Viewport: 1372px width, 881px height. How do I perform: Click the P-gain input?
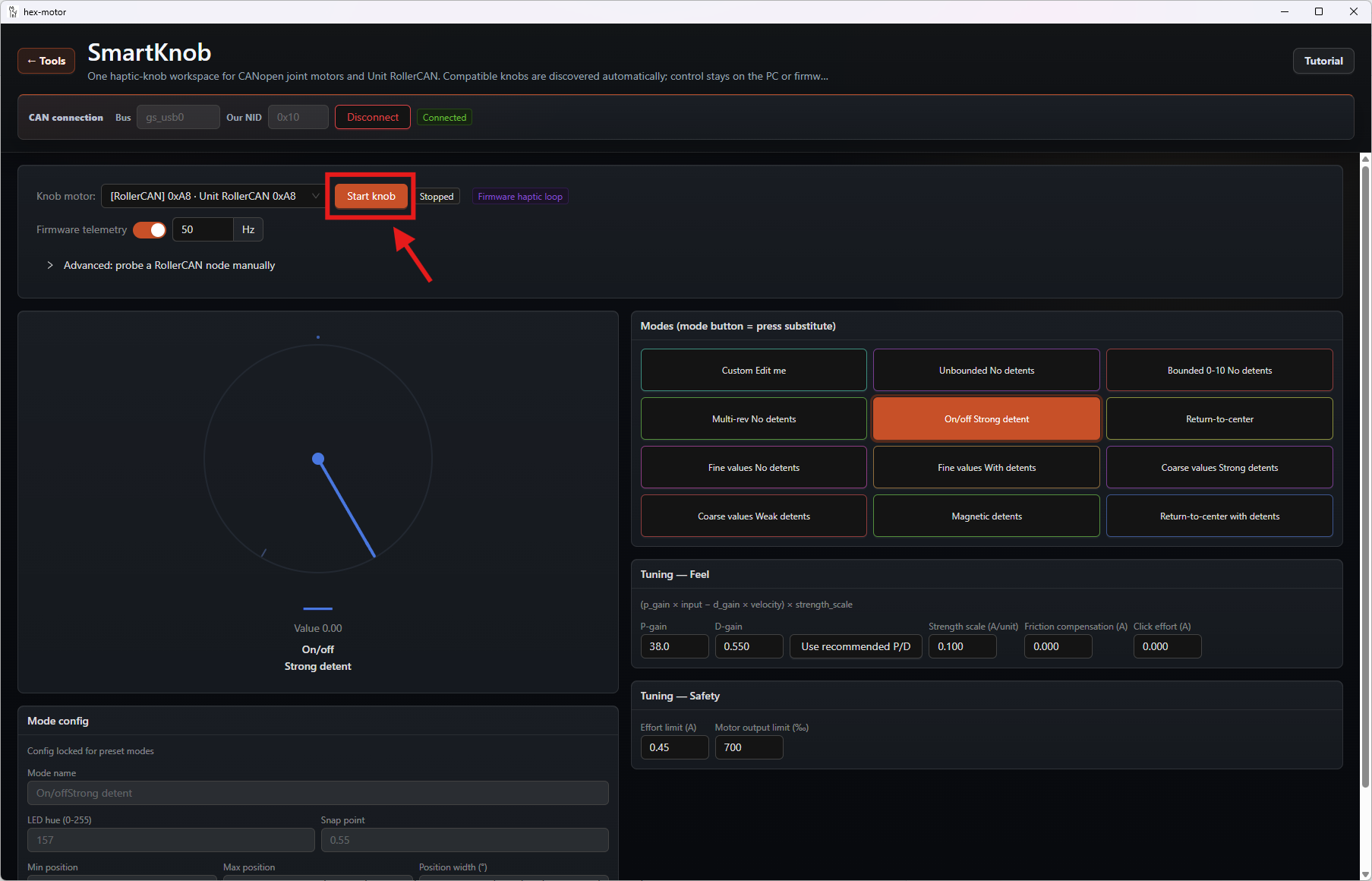[674, 646]
